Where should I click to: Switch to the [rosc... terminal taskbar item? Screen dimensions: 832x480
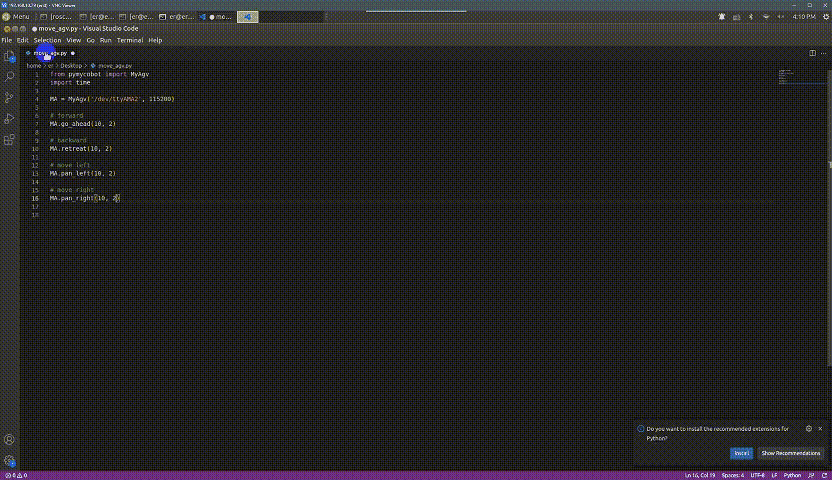[x=56, y=17]
